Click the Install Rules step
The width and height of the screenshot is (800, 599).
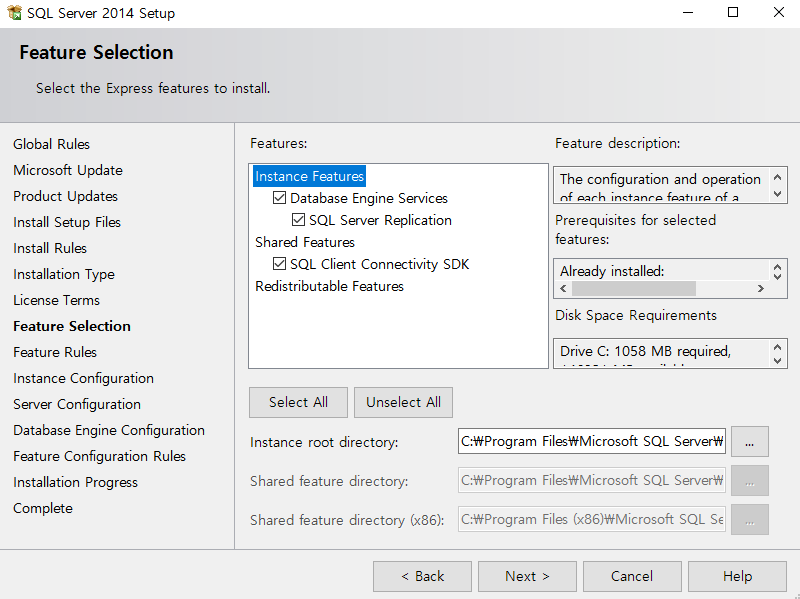point(50,248)
